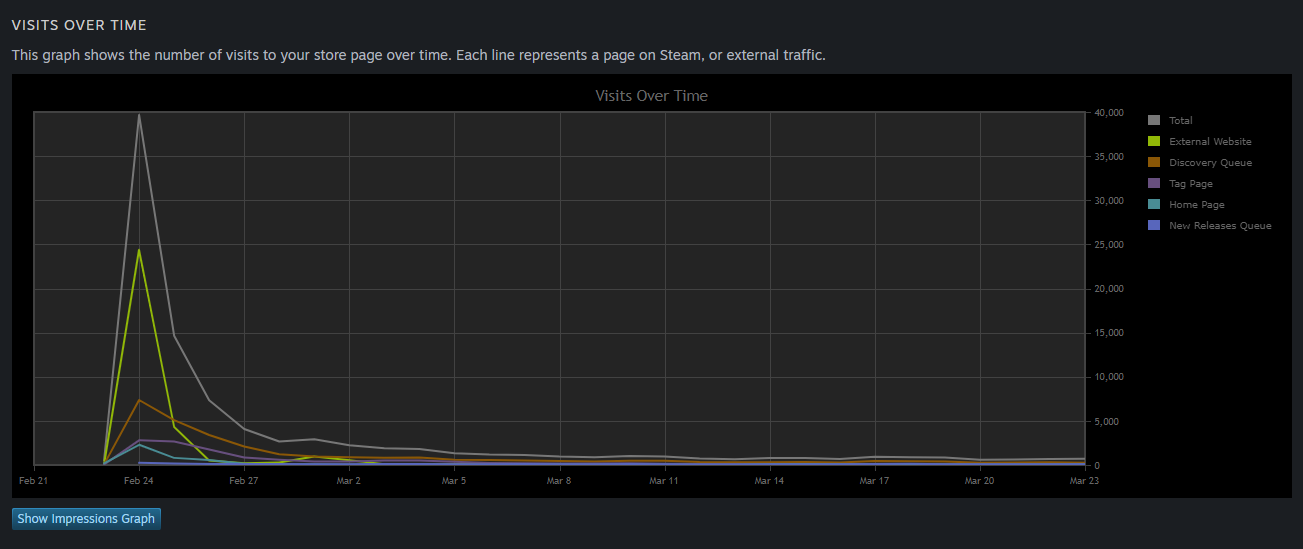This screenshot has height=549, width=1303.
Task: Click the 10,000 y-axis value
Action: pyautogui.click(x=1110, y=377)
